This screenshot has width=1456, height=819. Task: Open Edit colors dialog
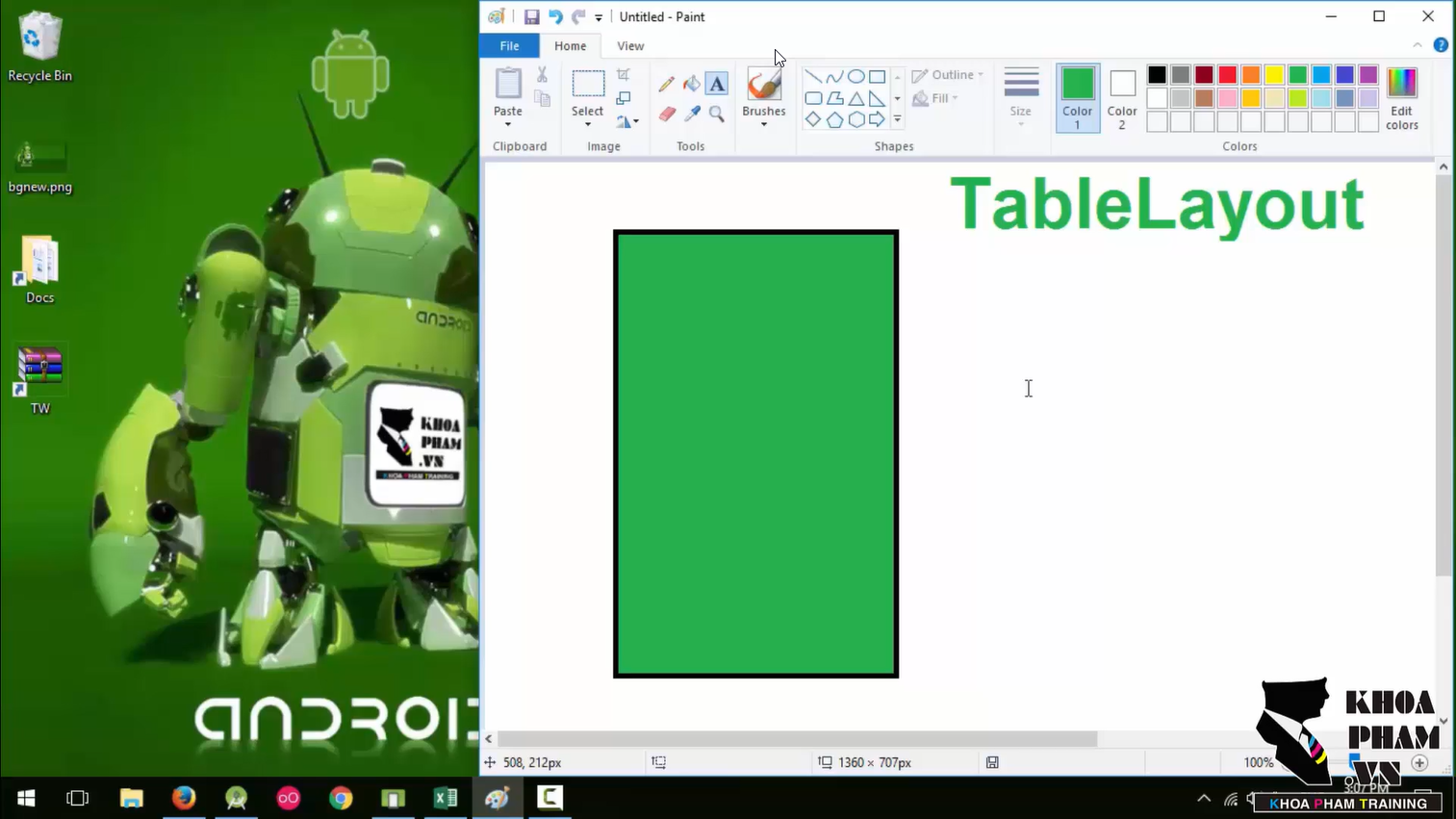1402,98
